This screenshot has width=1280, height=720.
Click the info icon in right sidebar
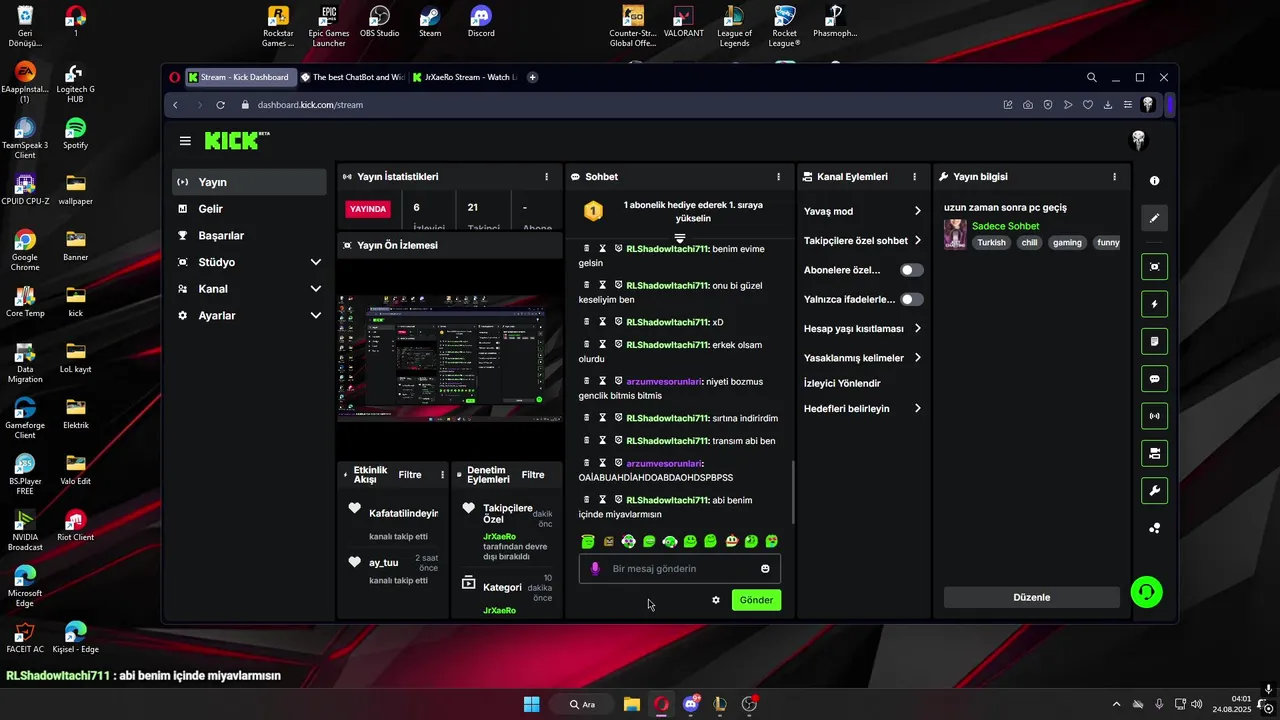1154,181
